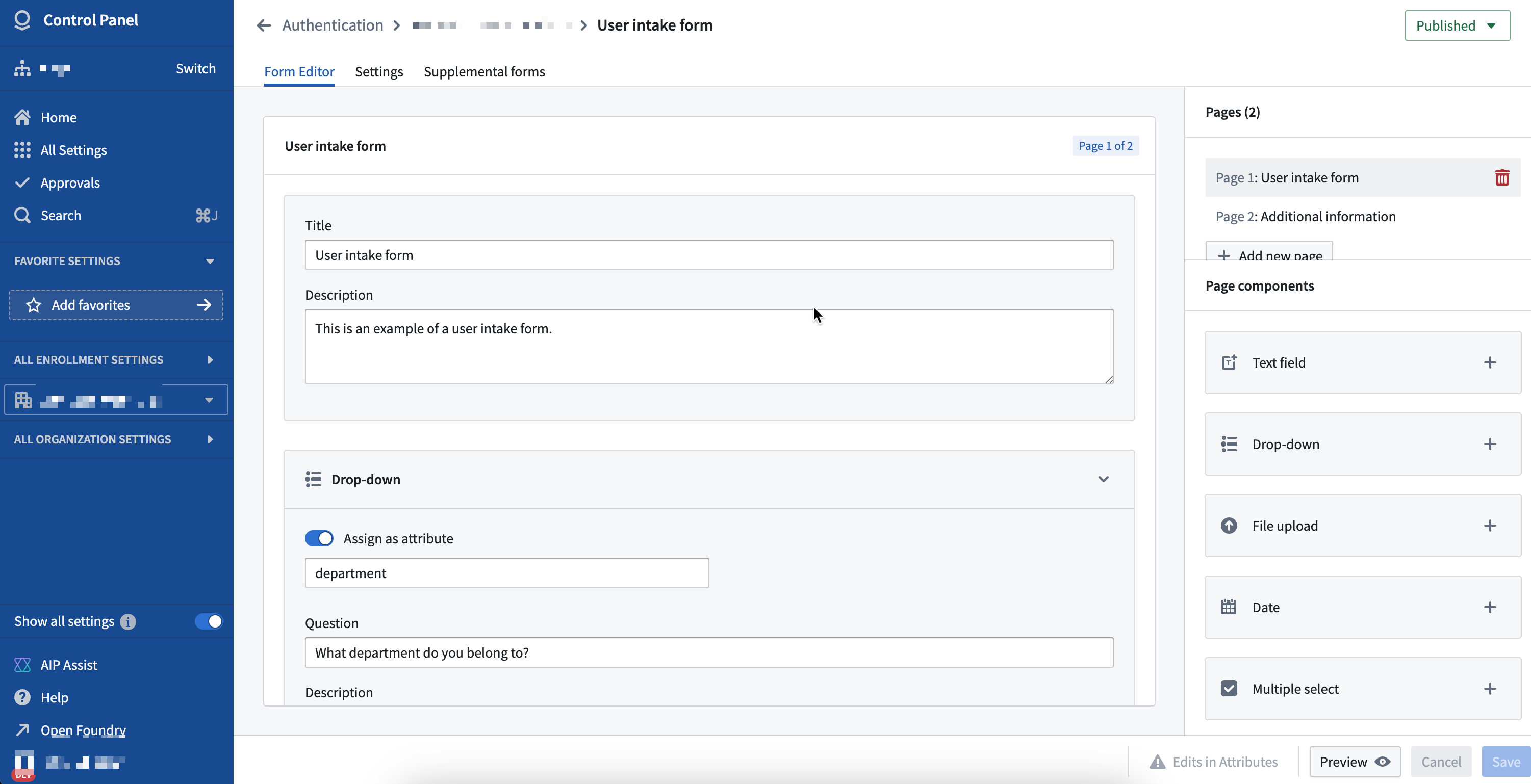This screenshot has height=784, width=1531.
Task: Open the Supplemental forms tab
Action: [484, 72]
